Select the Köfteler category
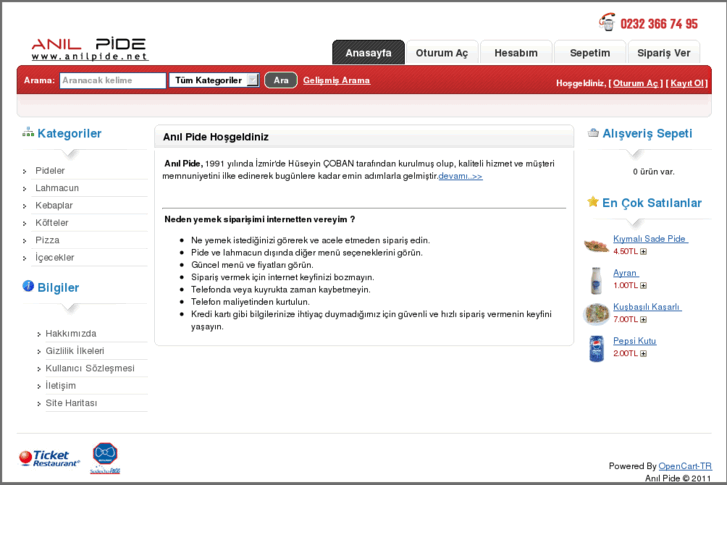 coord(51,223)
